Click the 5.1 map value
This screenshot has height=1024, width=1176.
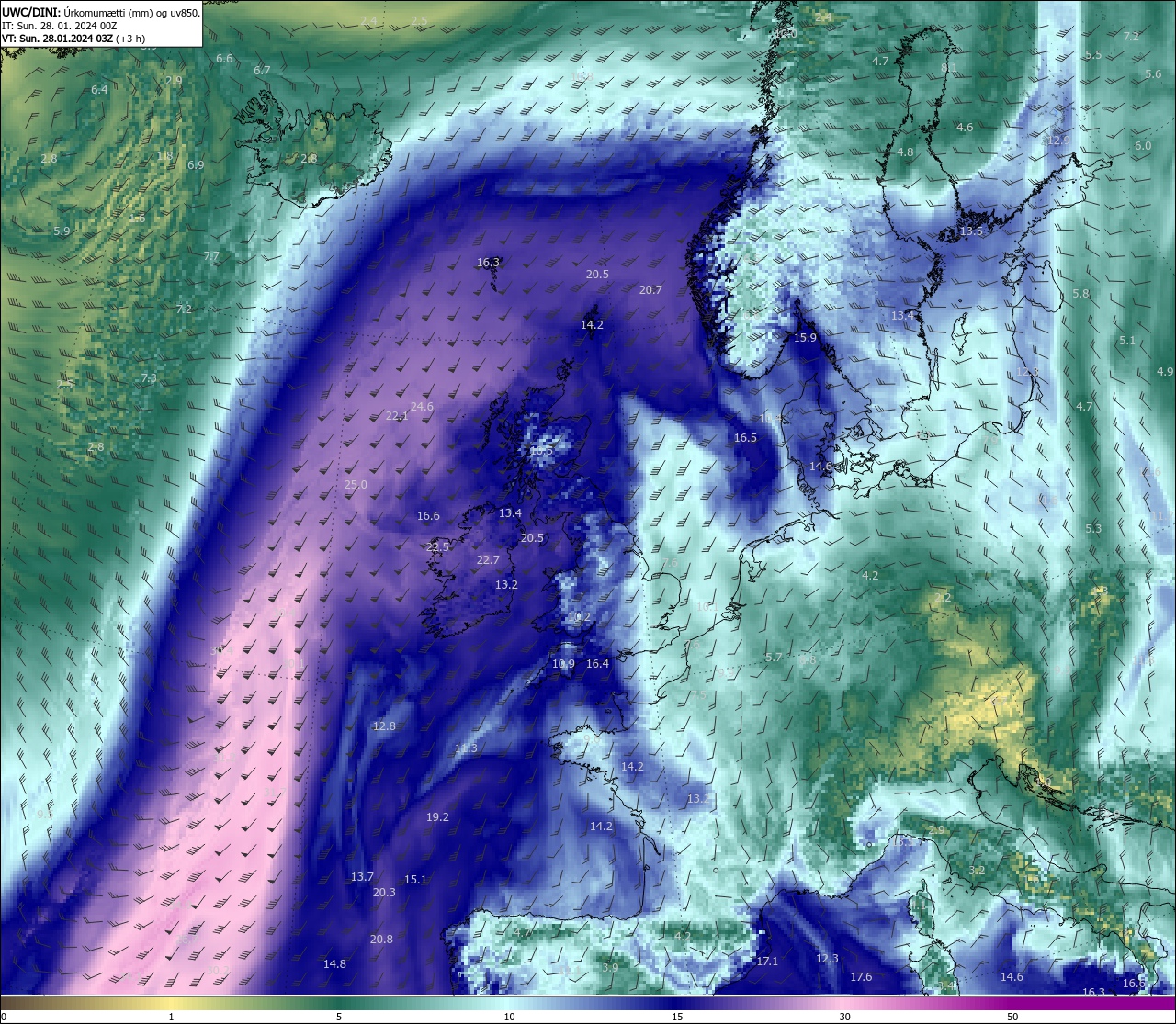point(1127,340)
